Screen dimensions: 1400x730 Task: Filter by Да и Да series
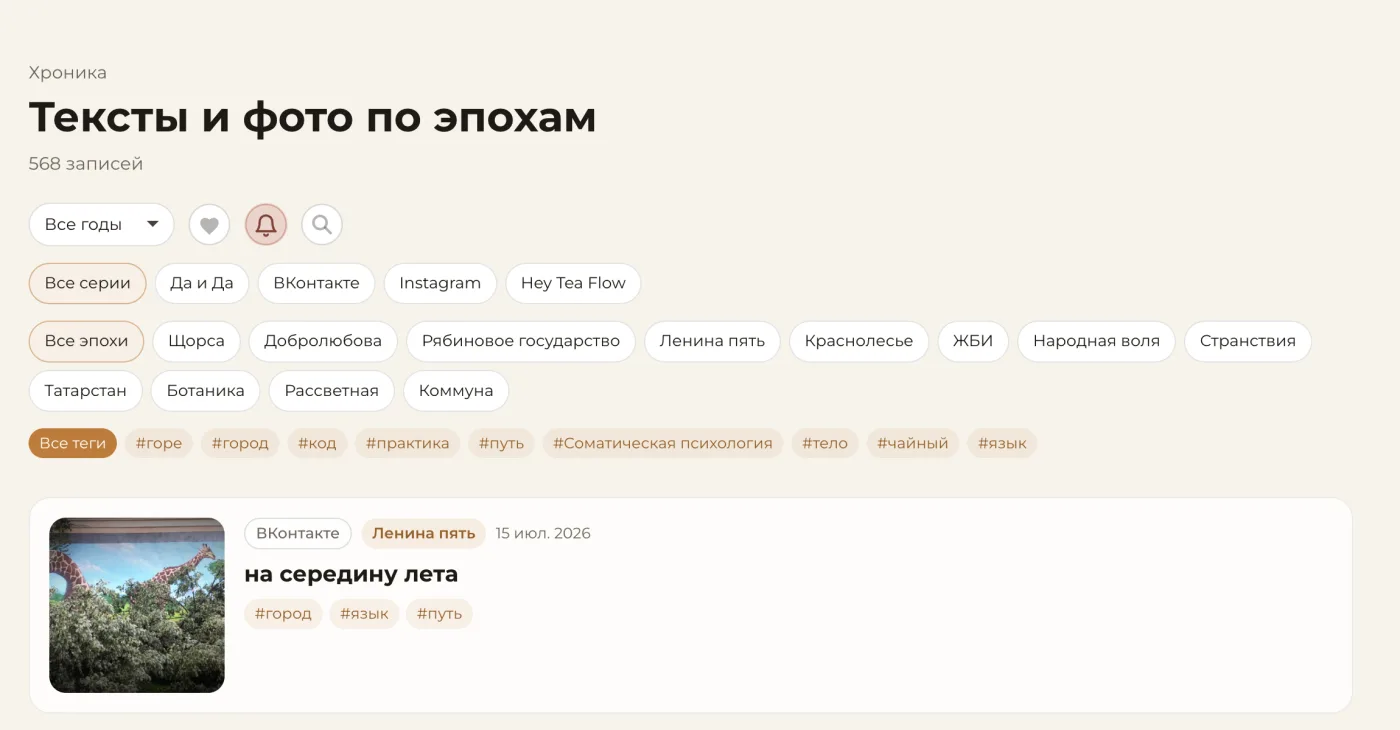click(x=202, y=283)
